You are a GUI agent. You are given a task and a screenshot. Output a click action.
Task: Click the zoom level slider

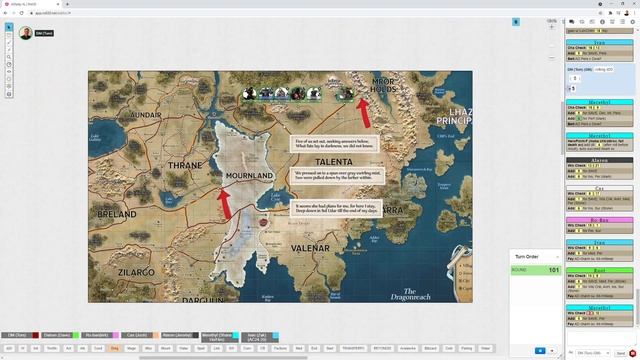552,45
